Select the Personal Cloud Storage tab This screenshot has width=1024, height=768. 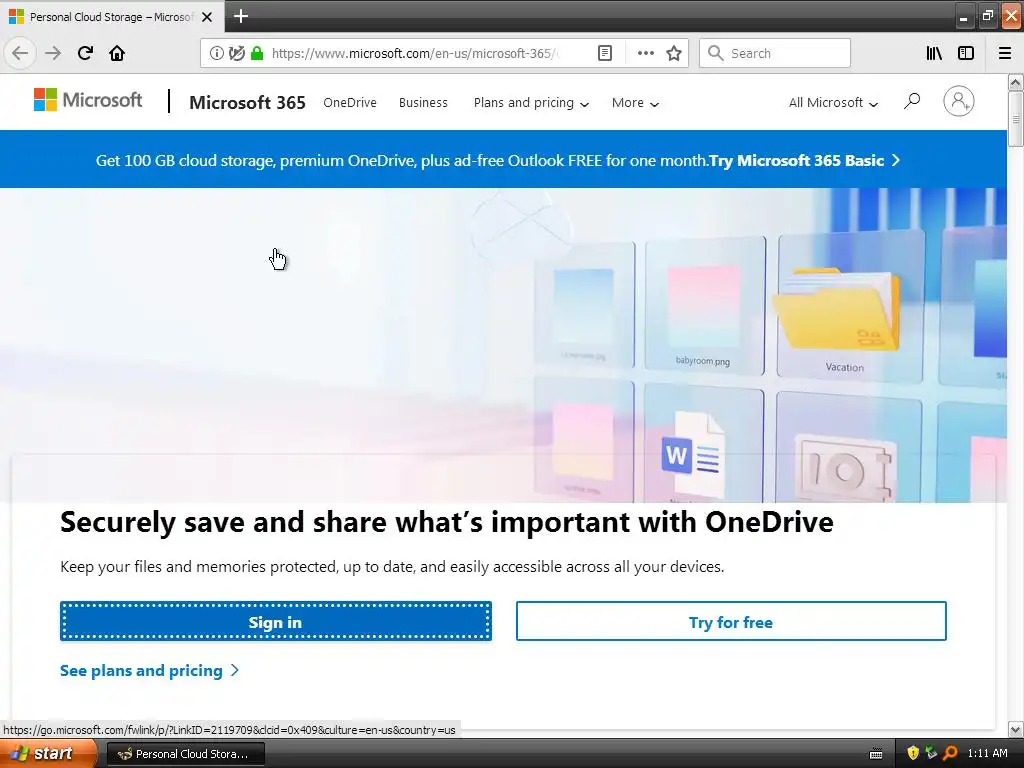(x=112, y=17)
